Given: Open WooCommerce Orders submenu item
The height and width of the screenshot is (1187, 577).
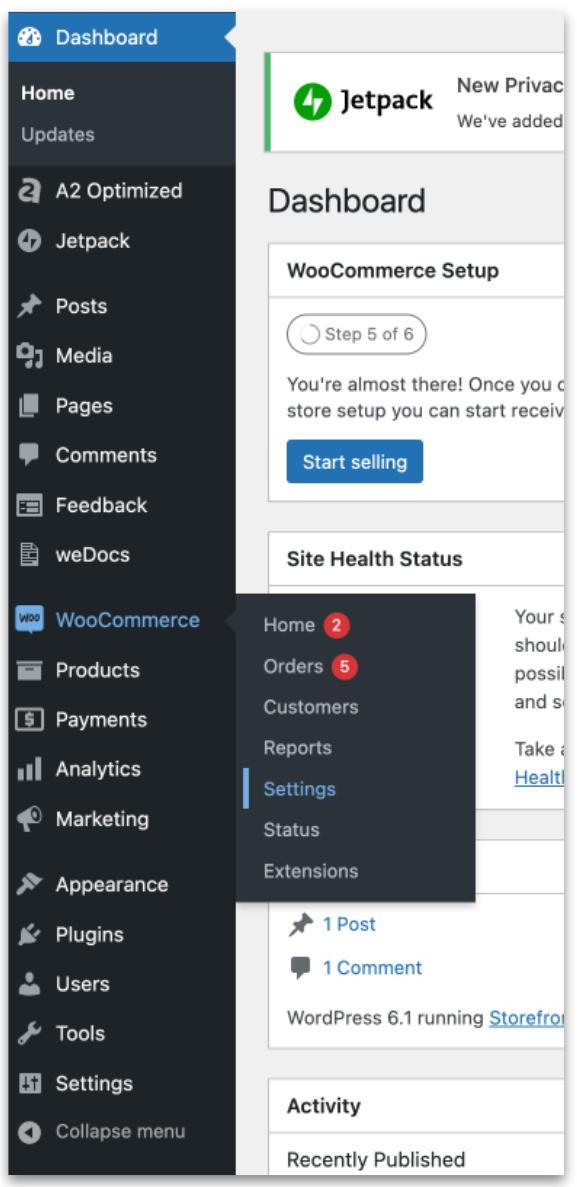Looking at the screenshot, I should (293, 666).
